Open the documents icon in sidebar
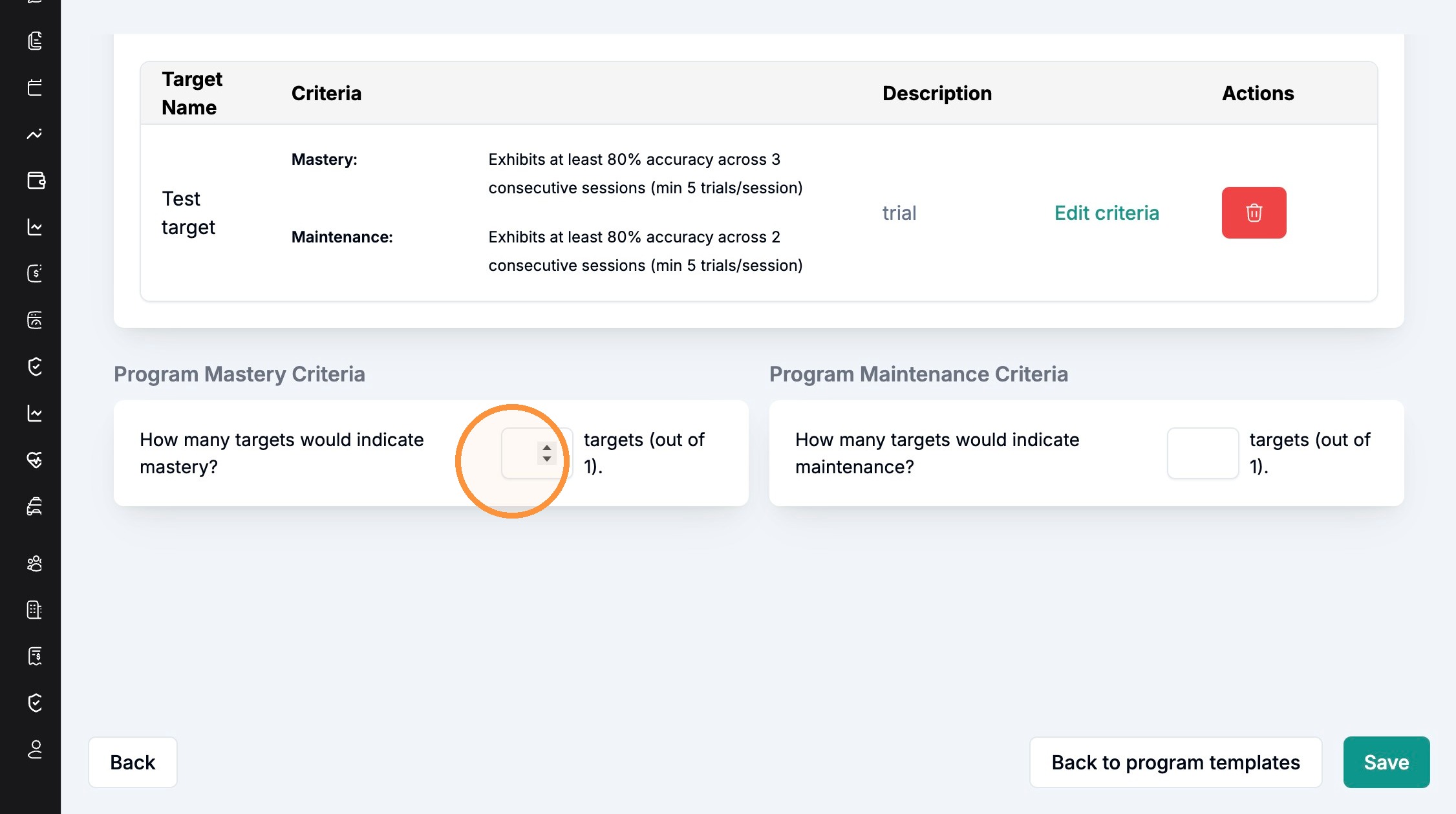 (x=35, y=41)
